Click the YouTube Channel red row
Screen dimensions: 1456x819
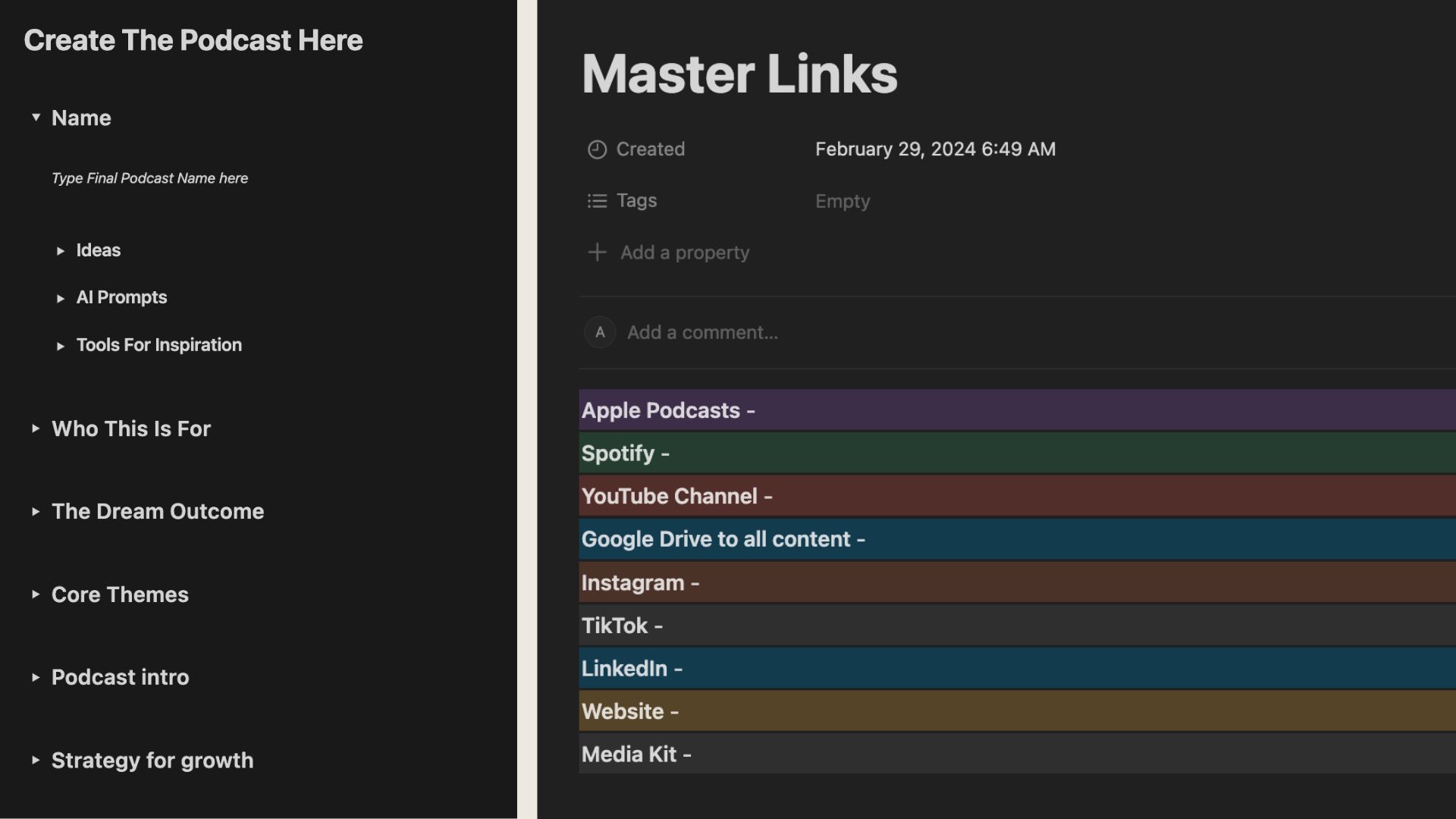pos(1017,496)
